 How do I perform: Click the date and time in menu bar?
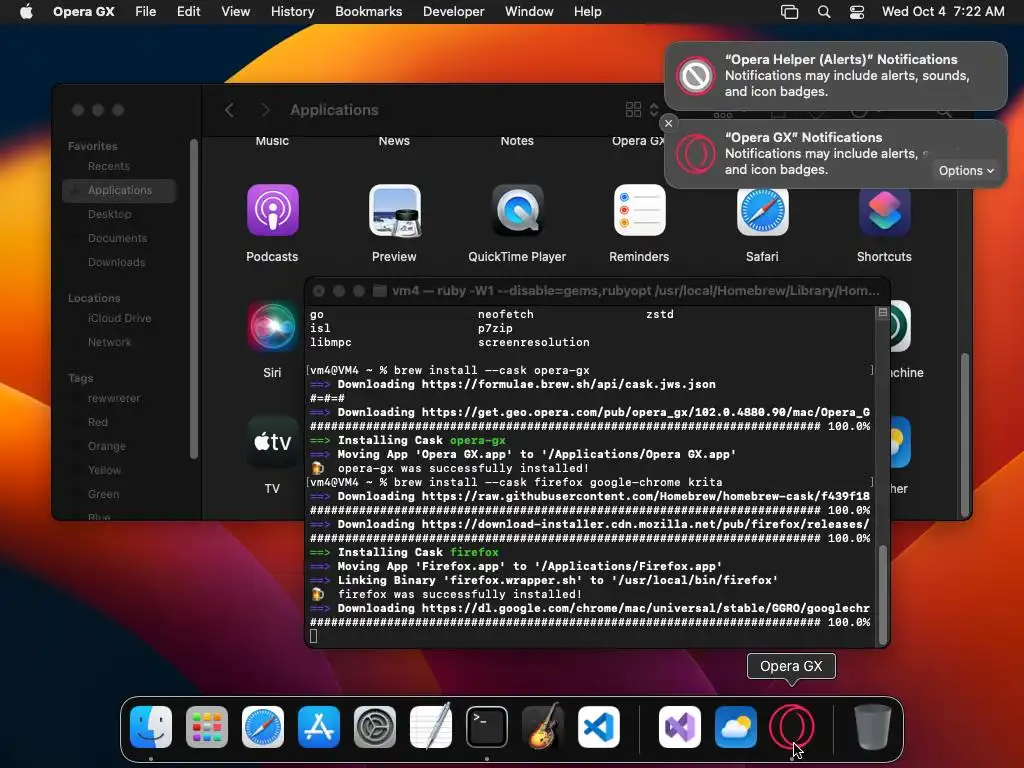(x=943, y=12)
